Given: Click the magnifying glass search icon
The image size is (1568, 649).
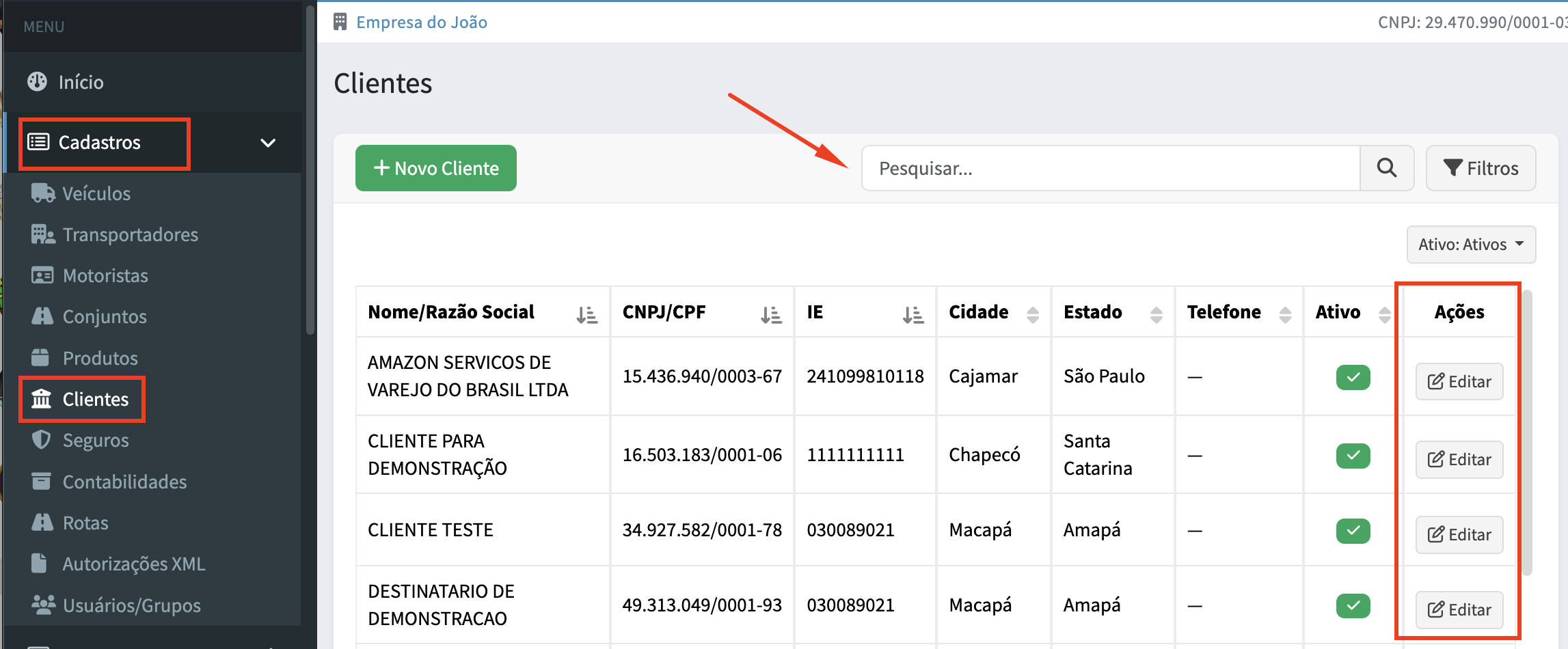Looking at the screenshot, I should [x=1386, y=168].
